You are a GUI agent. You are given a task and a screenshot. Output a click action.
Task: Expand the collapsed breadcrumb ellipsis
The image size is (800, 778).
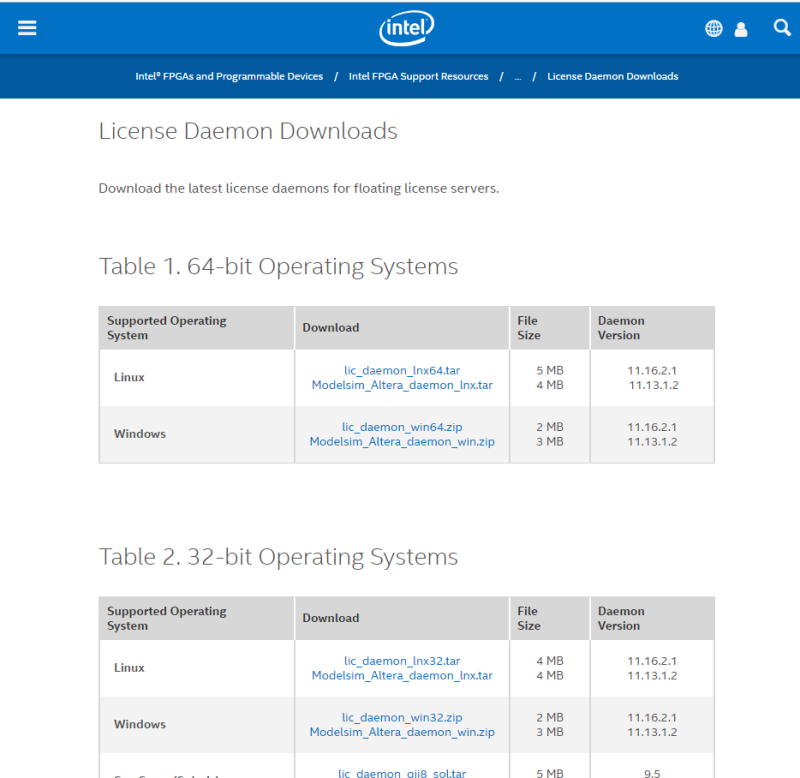[517, 76]
